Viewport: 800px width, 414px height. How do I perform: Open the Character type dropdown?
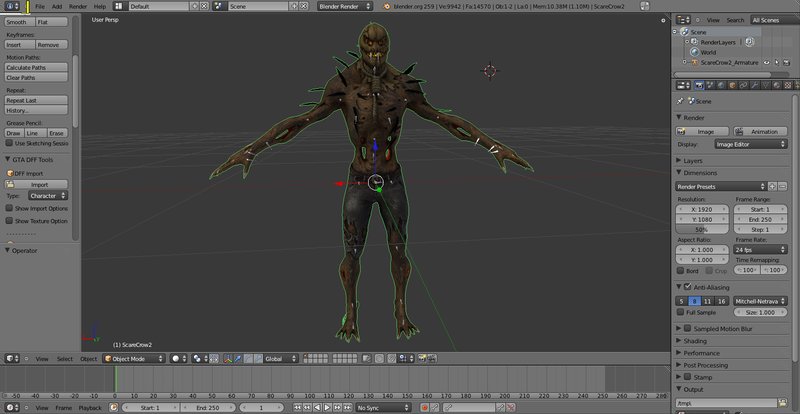[48, 196]
